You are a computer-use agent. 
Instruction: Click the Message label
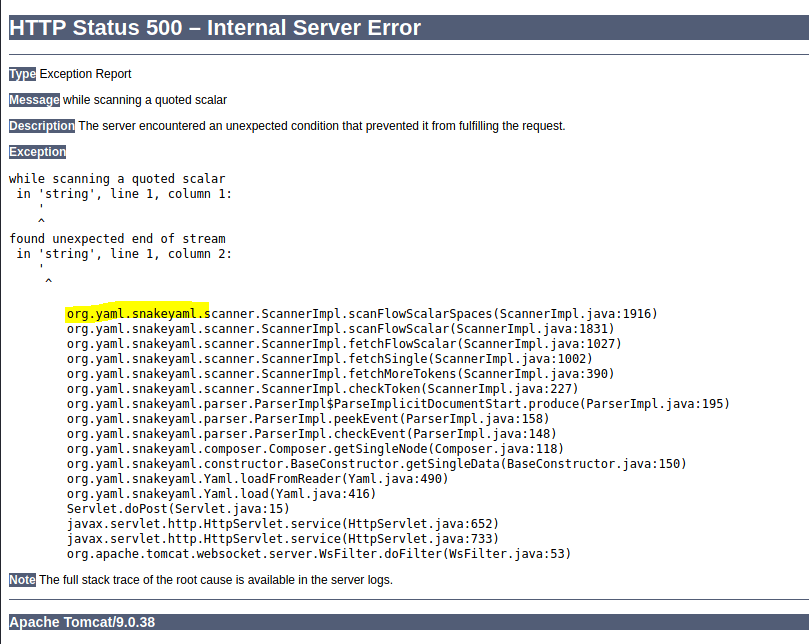(x=35, y=100)
